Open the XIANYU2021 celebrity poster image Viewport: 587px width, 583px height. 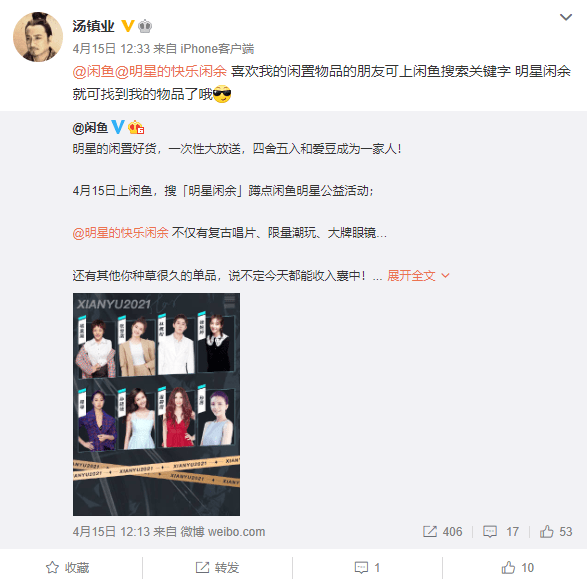(x=156, y=404)
